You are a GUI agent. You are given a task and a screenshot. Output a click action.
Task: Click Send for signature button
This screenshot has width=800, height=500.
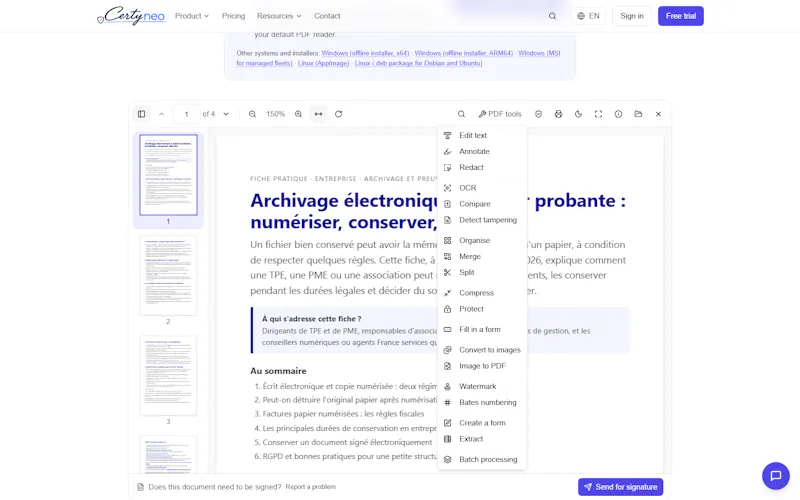(620, 487)
